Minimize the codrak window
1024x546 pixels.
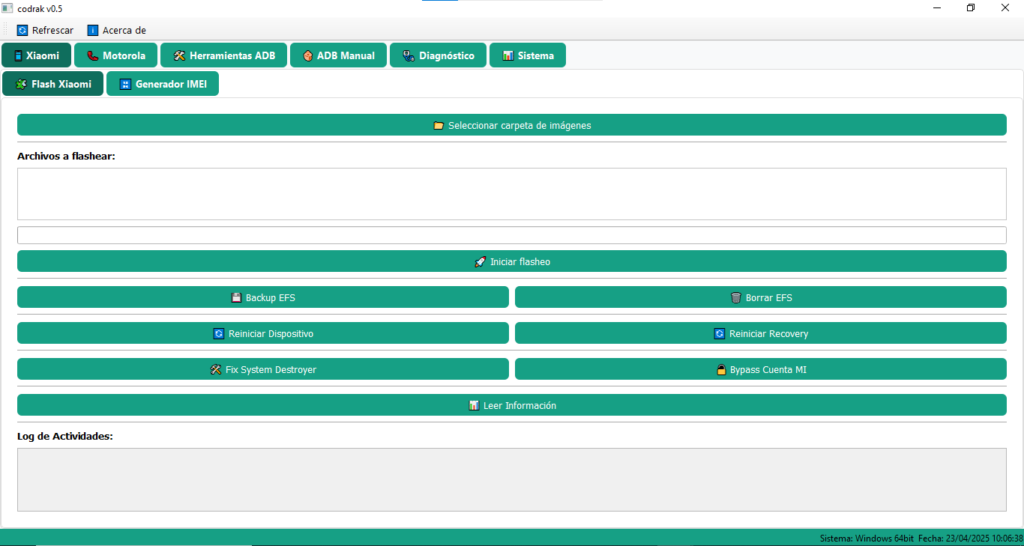937,8
